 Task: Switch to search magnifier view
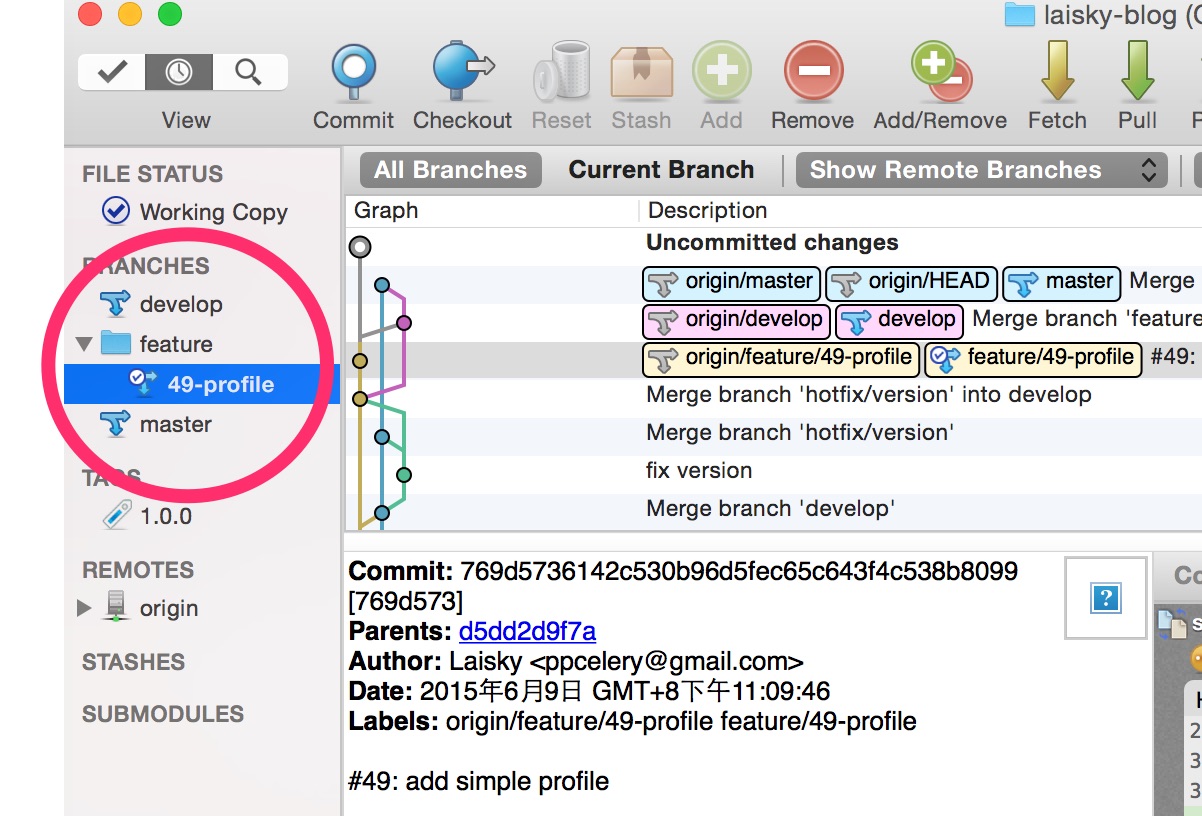[x=247, y=72]
